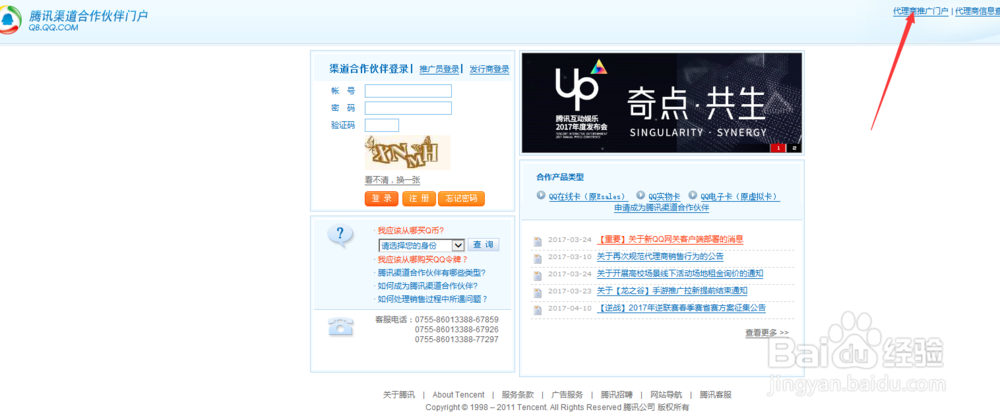Screen dimensions: 1000x418
Task: Click phone number 0755-86013388-77297
Action: 456,340
